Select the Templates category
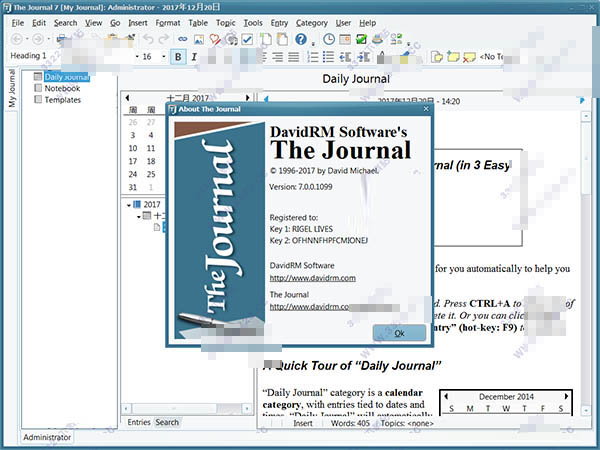 click(x=63, y=100)
